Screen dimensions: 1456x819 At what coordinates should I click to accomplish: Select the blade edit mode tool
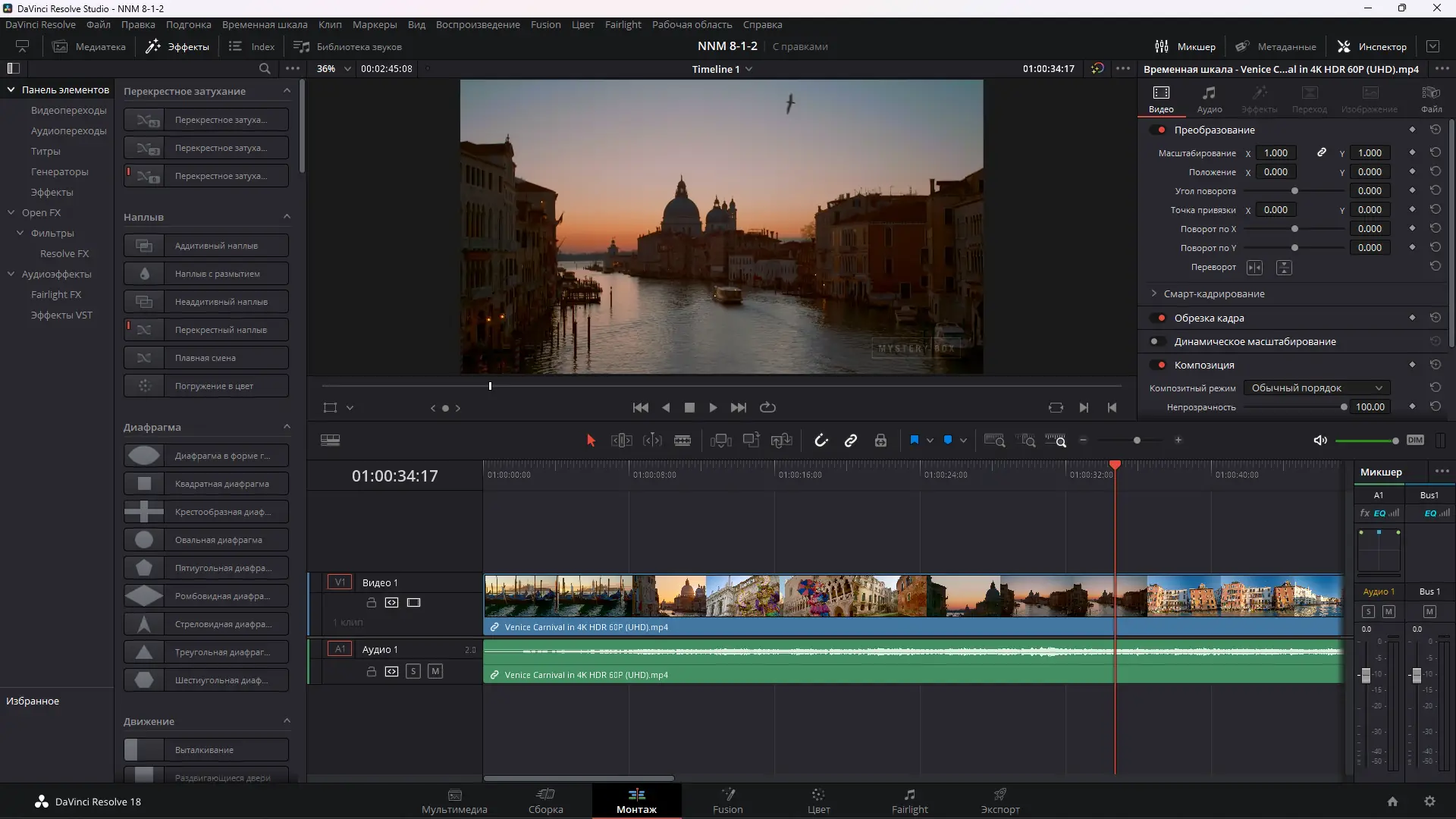pos(682,441)
